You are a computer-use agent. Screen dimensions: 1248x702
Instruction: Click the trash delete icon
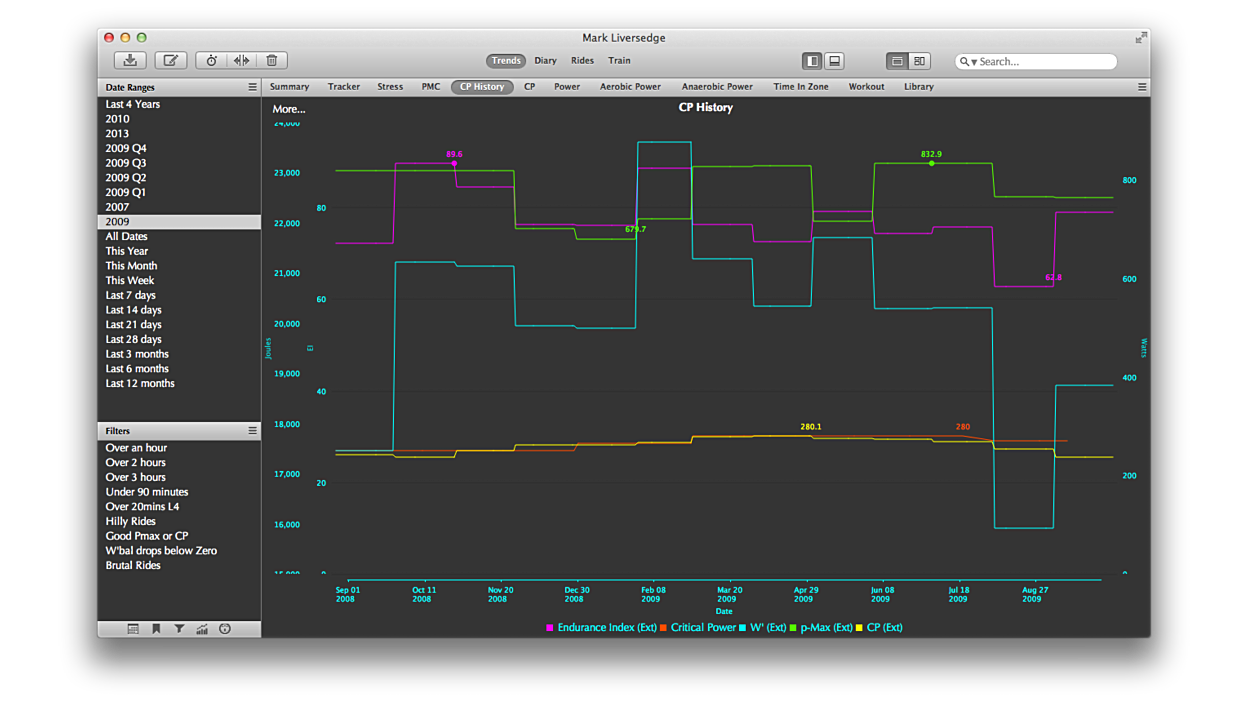coord(271,61)
